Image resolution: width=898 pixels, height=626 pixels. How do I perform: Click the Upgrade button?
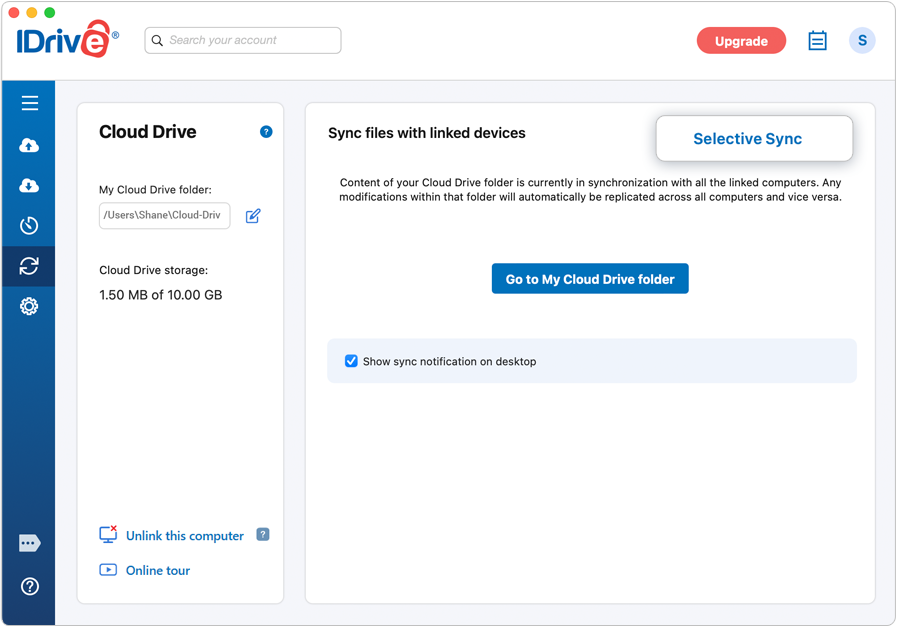pos(741,41)
